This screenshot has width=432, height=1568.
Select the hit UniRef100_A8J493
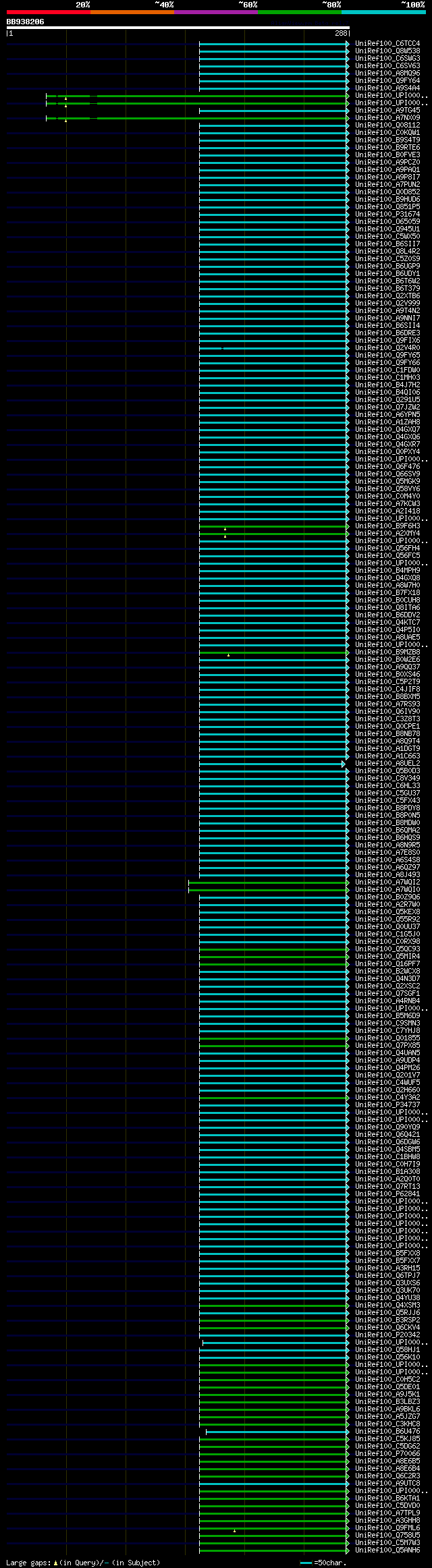(x=387, y=875)
